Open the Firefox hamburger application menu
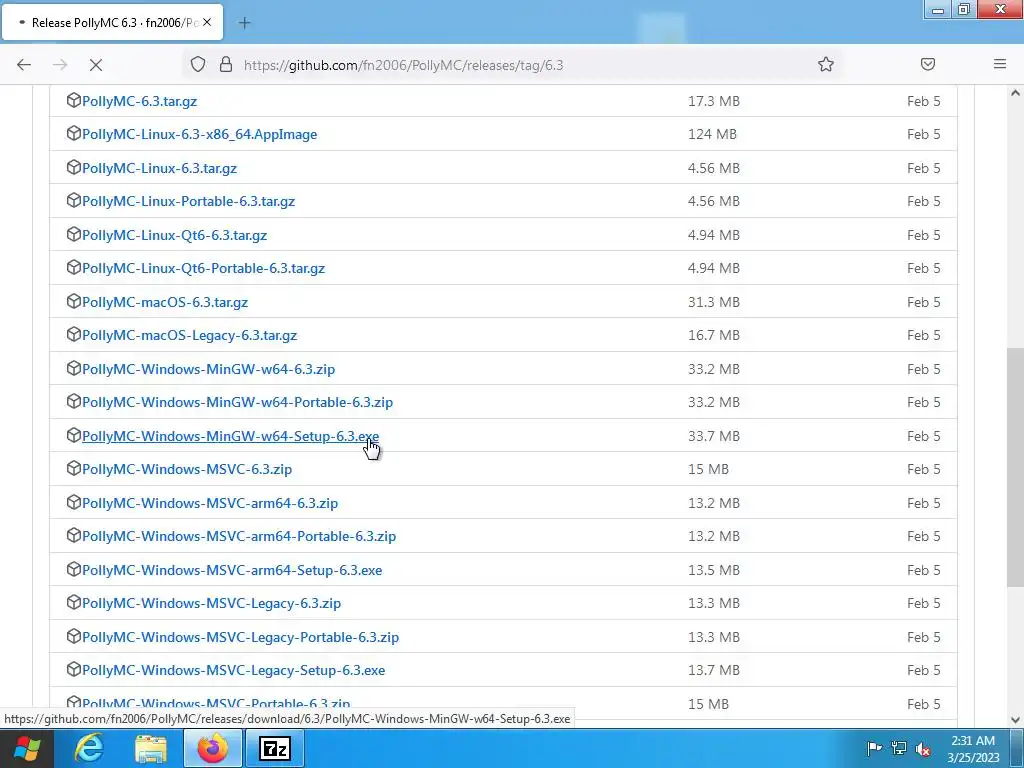 coord(1000,64)
